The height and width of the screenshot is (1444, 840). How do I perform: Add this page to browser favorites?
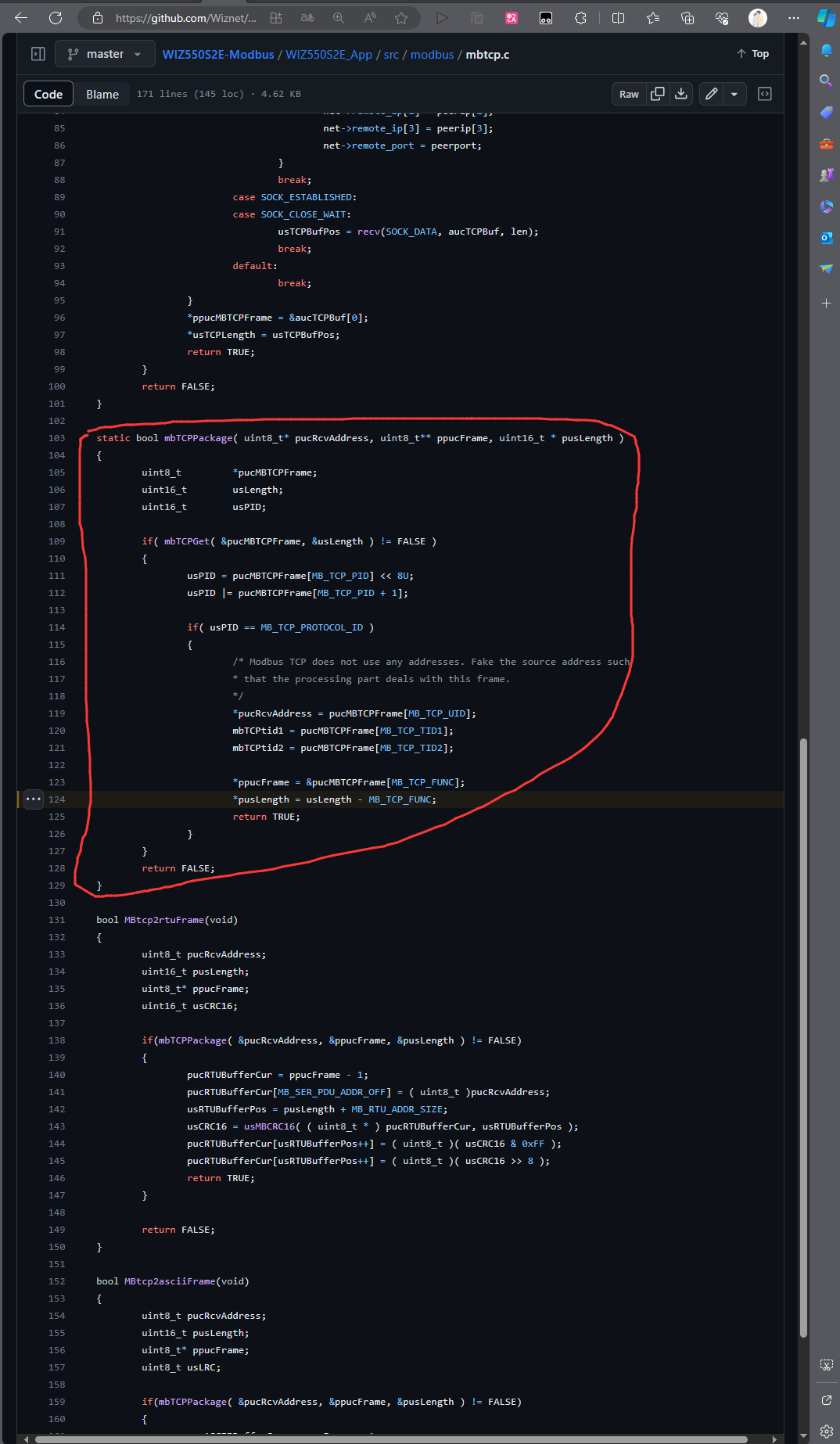[x=401, y=18]
